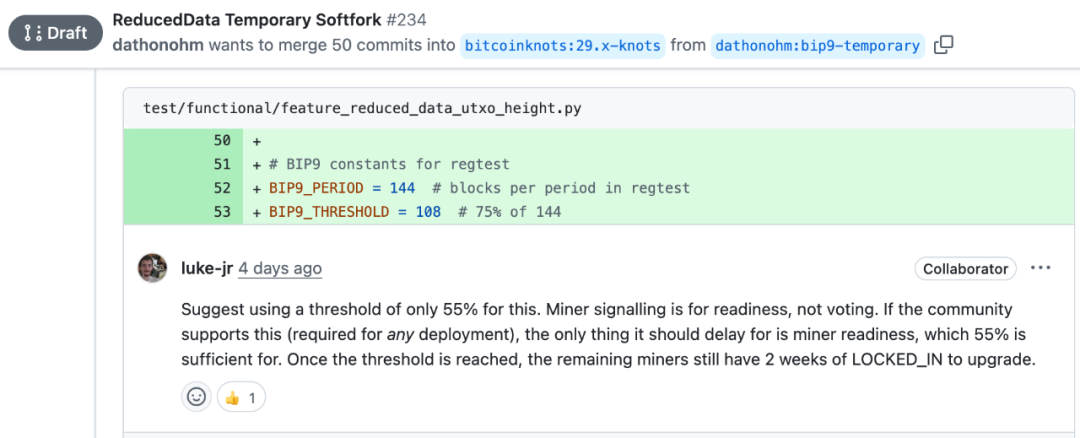Copy the head branch name with the copy icon
Image resolution: width=1080 pixels, height=438 pixels.
pyautogui.click(x=943, y=45)
